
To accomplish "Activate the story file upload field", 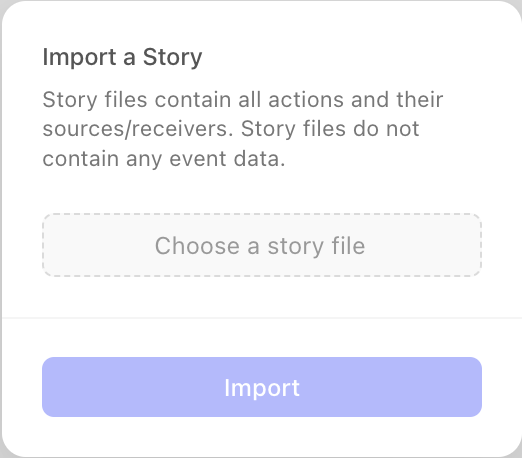I will (262, 245).
